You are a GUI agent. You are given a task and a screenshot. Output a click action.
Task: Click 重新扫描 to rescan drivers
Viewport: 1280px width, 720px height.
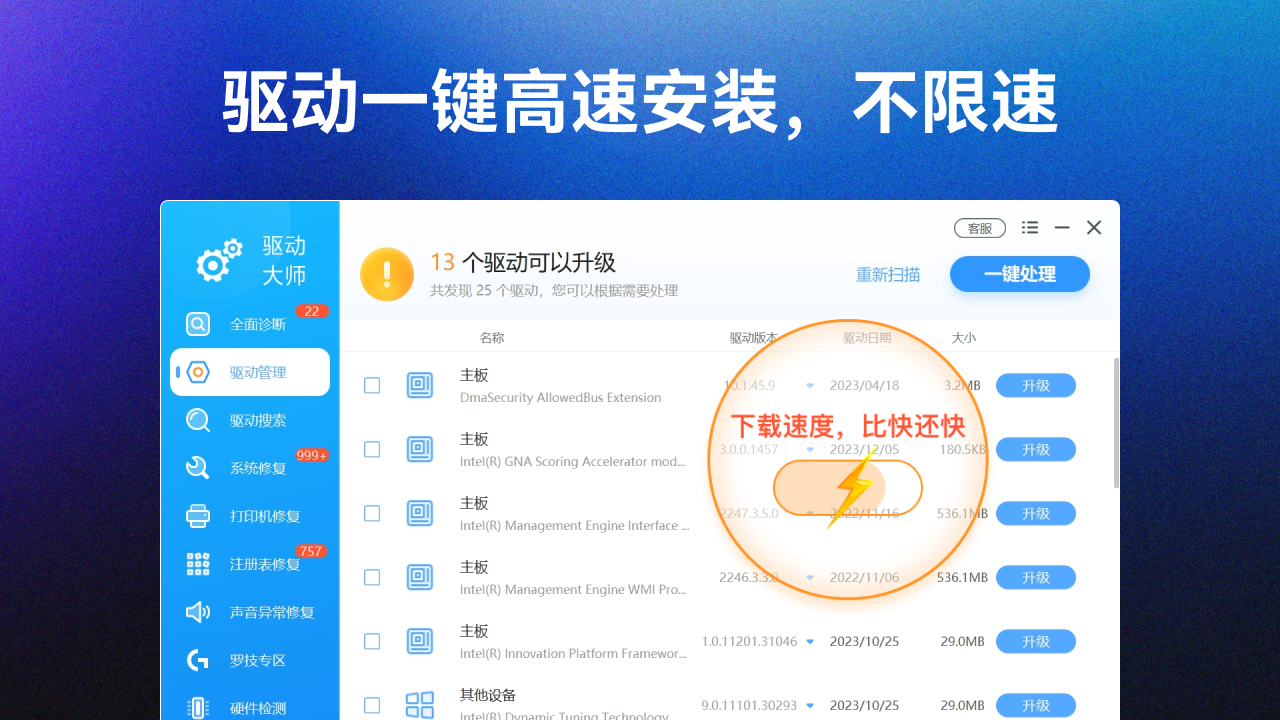888,274
